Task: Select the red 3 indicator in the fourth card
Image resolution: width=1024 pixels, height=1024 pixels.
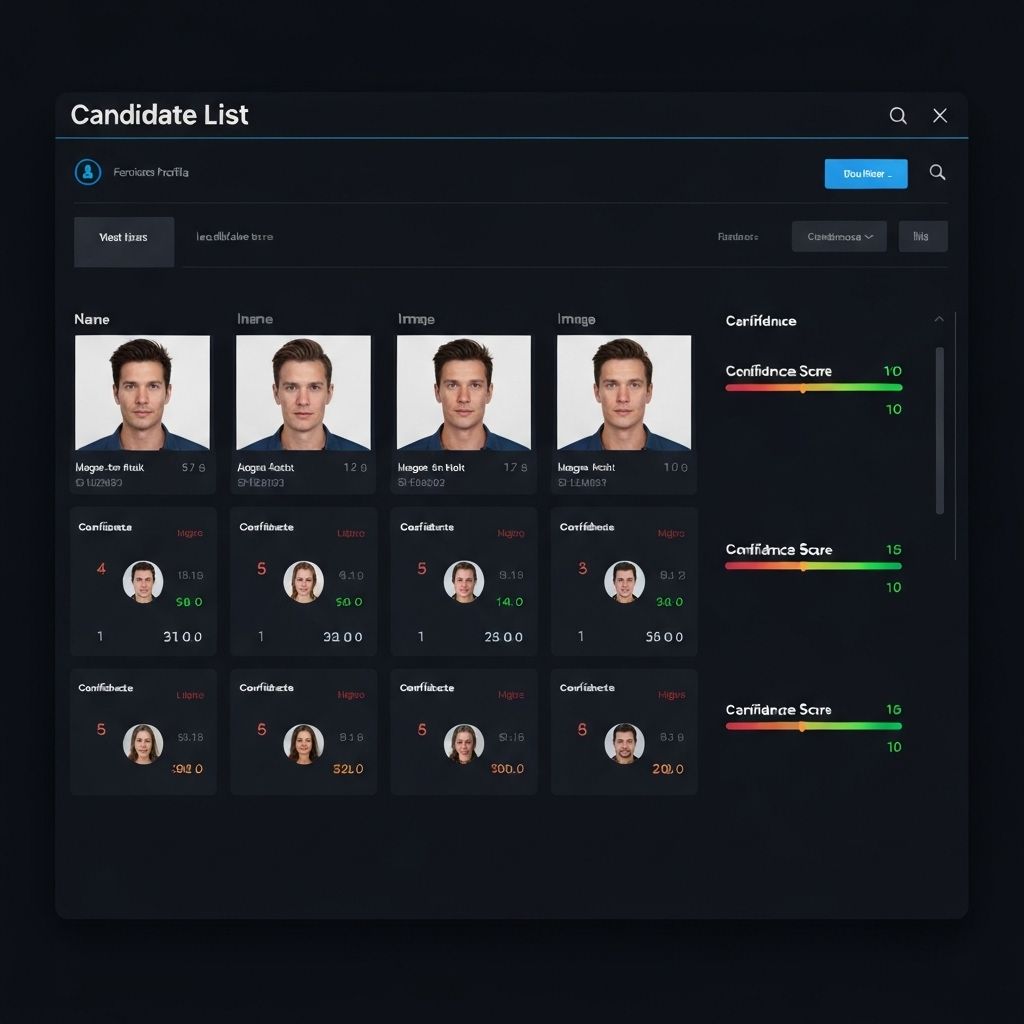Action: pos(581,567)
